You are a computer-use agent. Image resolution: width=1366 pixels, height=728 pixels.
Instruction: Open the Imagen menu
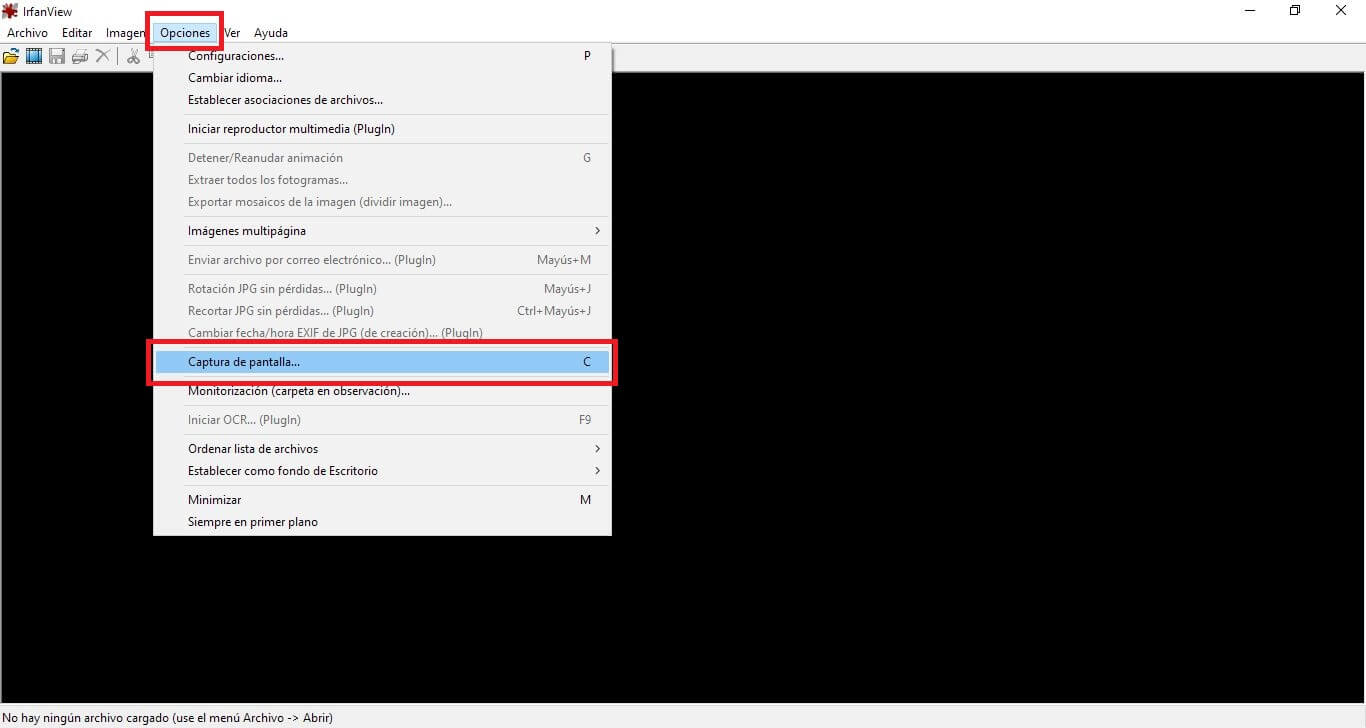[126, 33]
